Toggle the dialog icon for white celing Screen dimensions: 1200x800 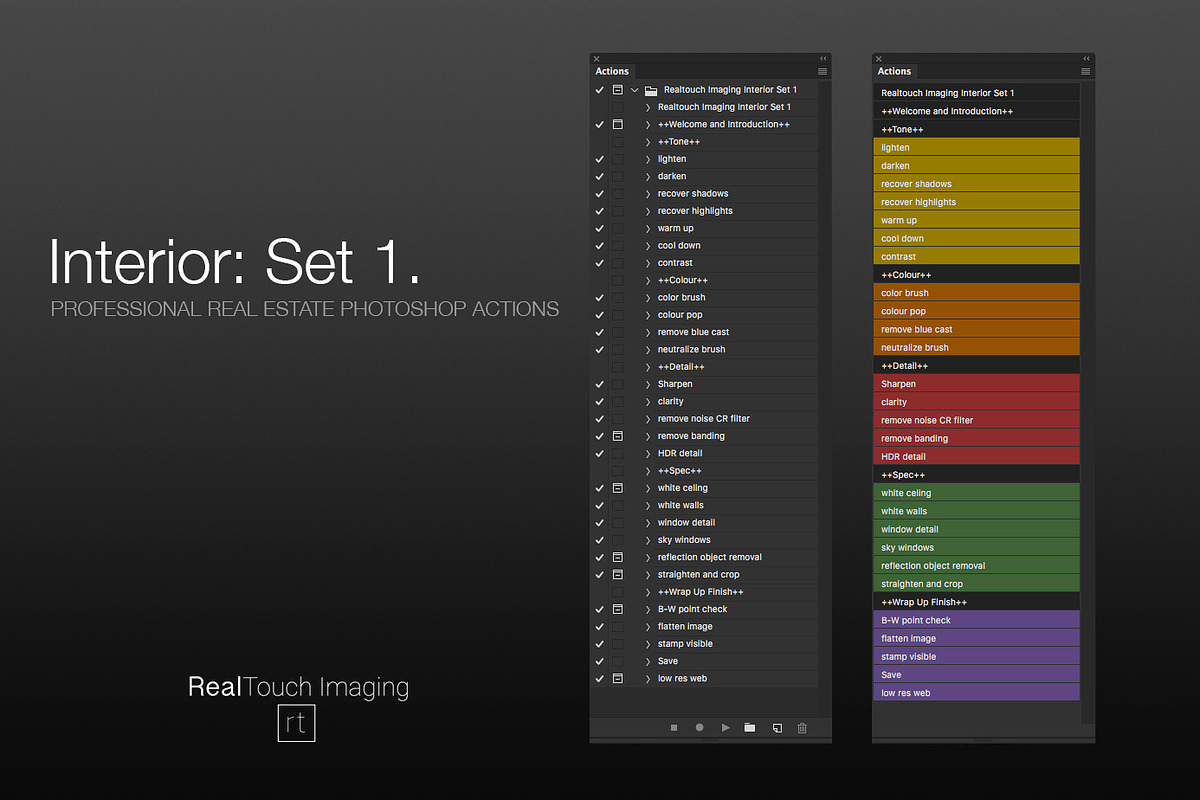617,488
